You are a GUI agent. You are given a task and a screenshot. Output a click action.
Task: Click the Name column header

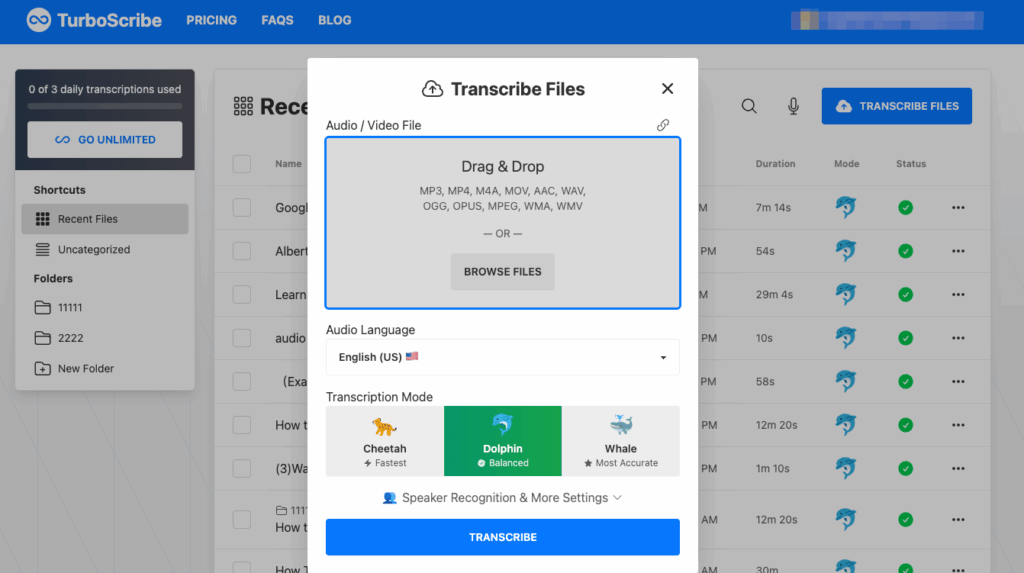[288, 164]
